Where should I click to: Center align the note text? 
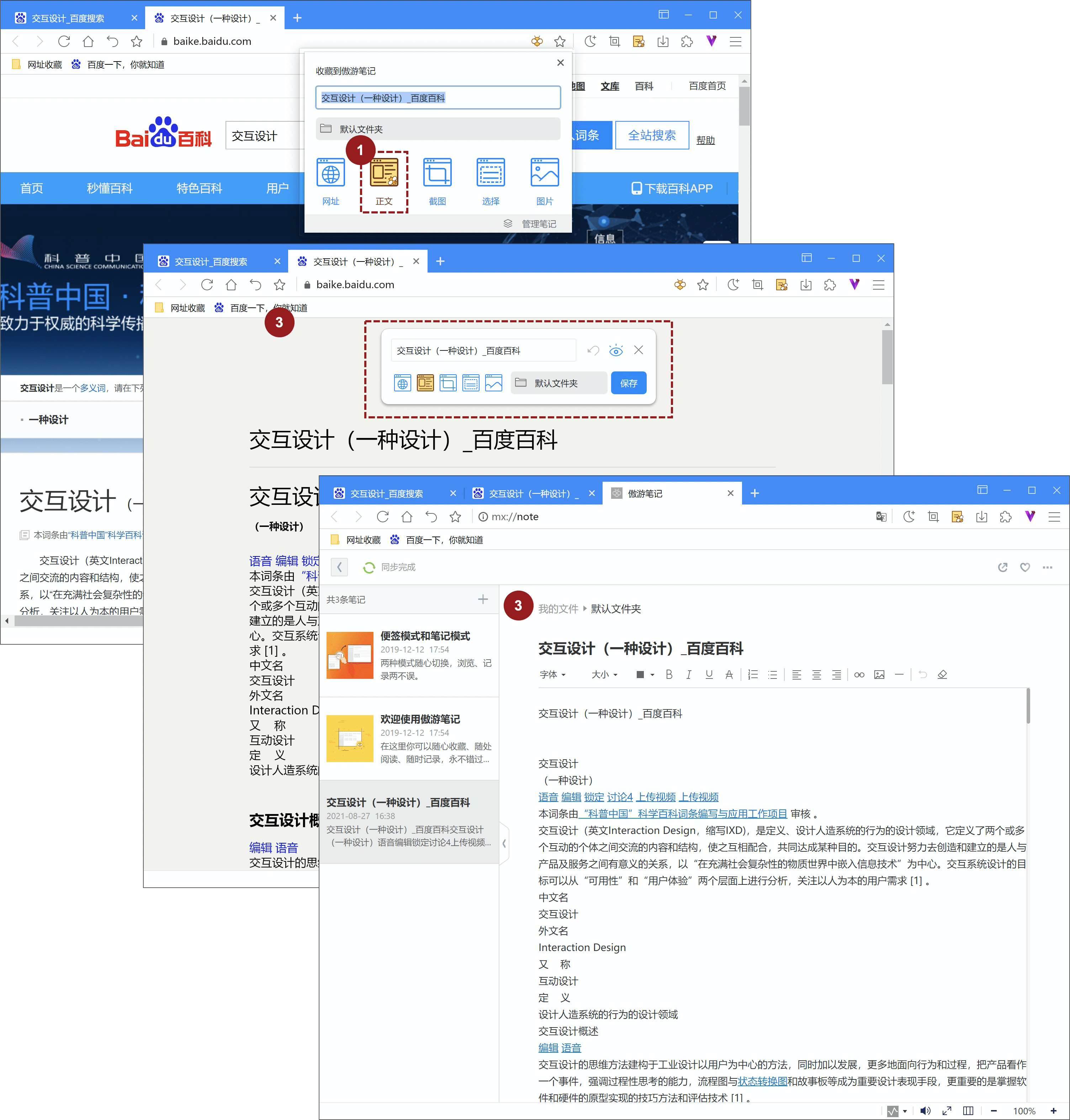coord(816,675)
